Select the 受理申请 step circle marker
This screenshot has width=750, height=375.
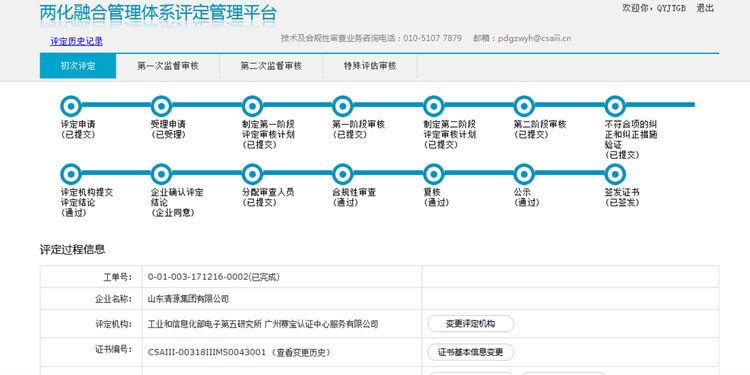point(161,106)
